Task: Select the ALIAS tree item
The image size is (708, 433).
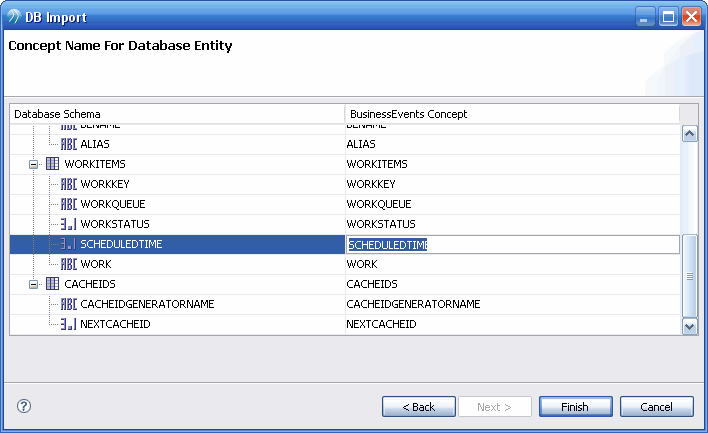Action: 94,144
